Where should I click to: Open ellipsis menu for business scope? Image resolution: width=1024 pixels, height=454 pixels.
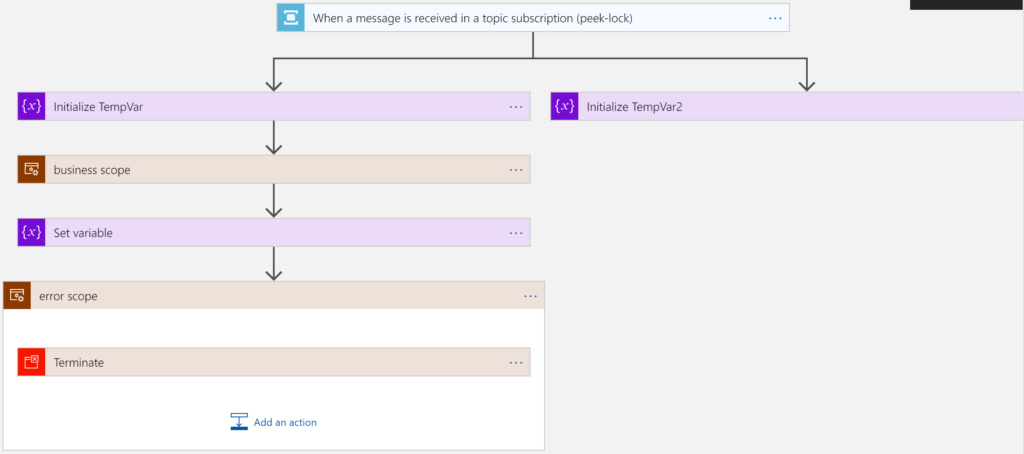[516, 170]
